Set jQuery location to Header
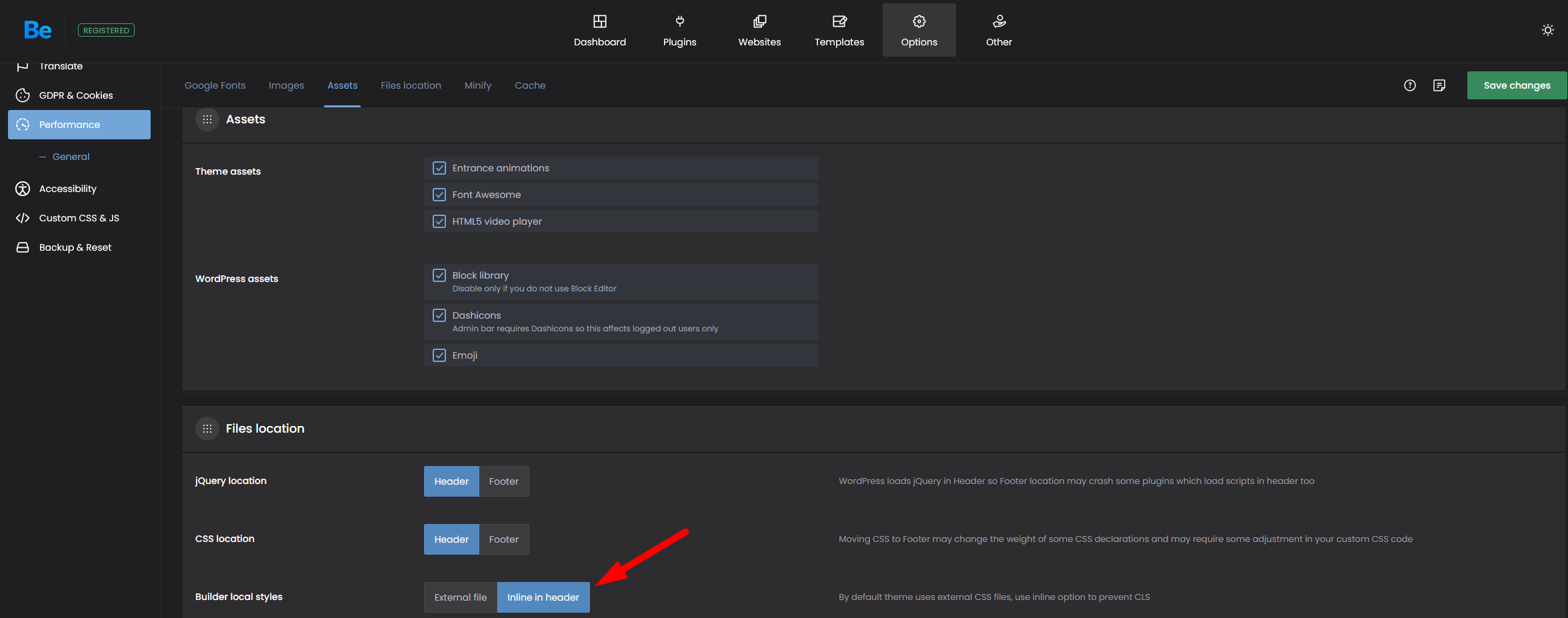 (x=451, y=481)
